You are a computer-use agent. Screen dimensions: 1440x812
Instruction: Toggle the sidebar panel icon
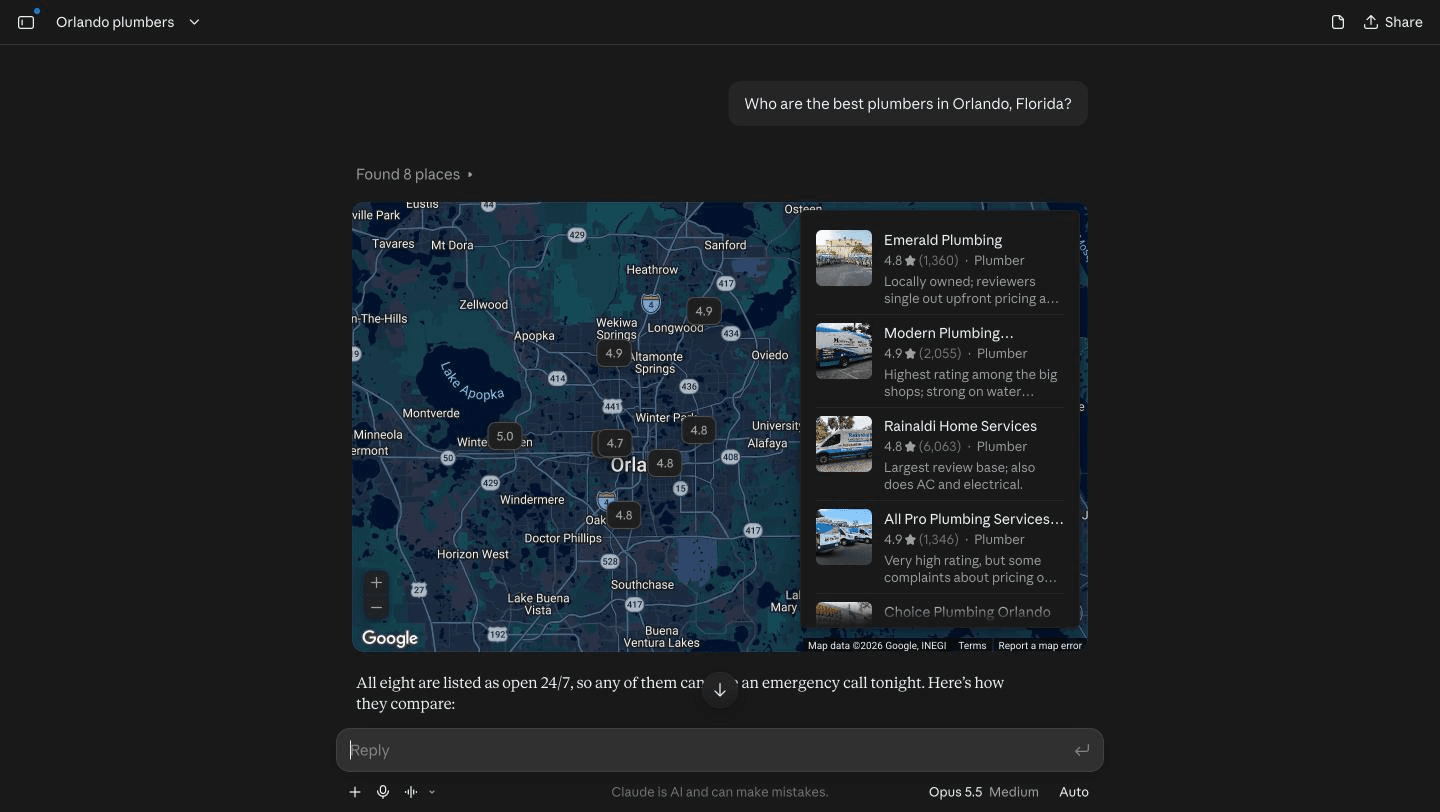point(26,22)
